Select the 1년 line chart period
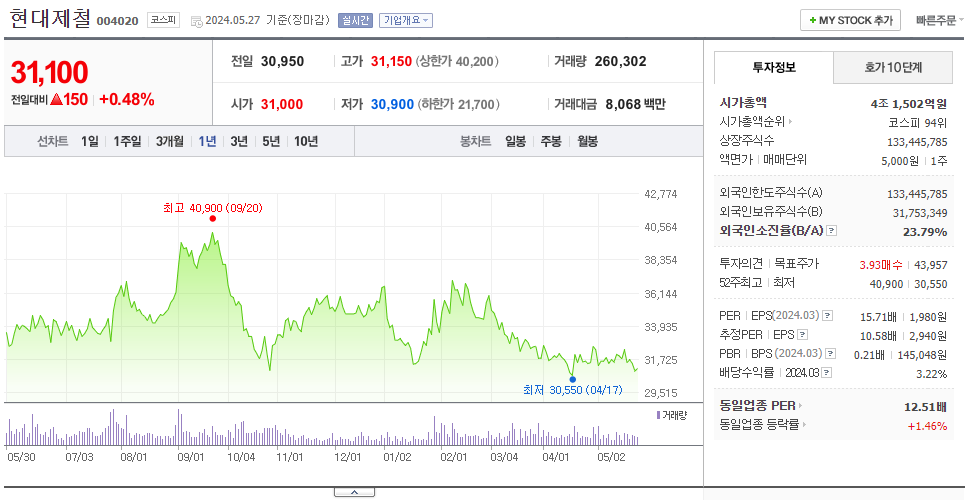The height and width of the screenshot is (500, 968). point(207,141)
